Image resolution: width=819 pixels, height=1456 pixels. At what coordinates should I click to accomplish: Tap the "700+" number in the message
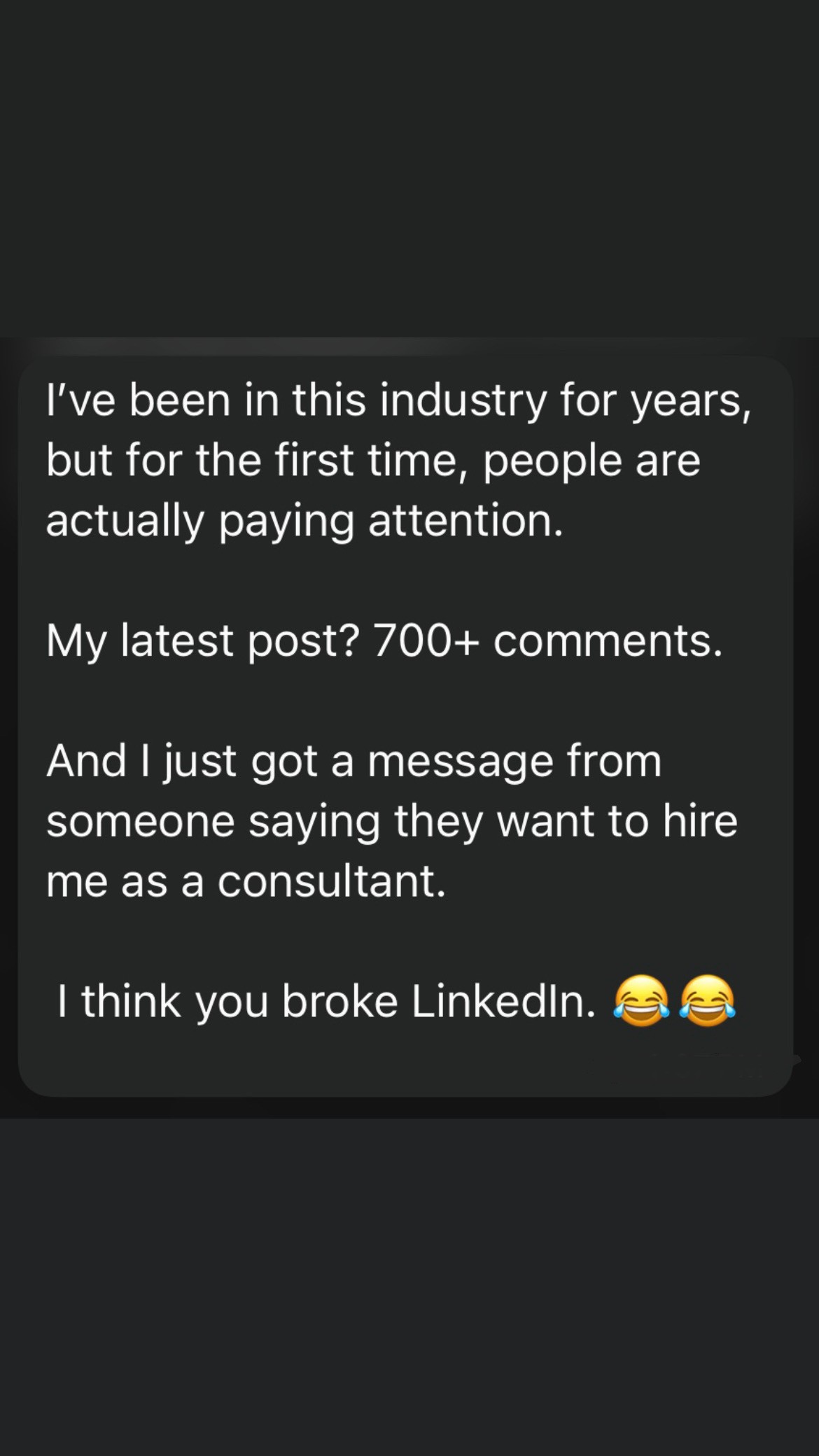426,640
